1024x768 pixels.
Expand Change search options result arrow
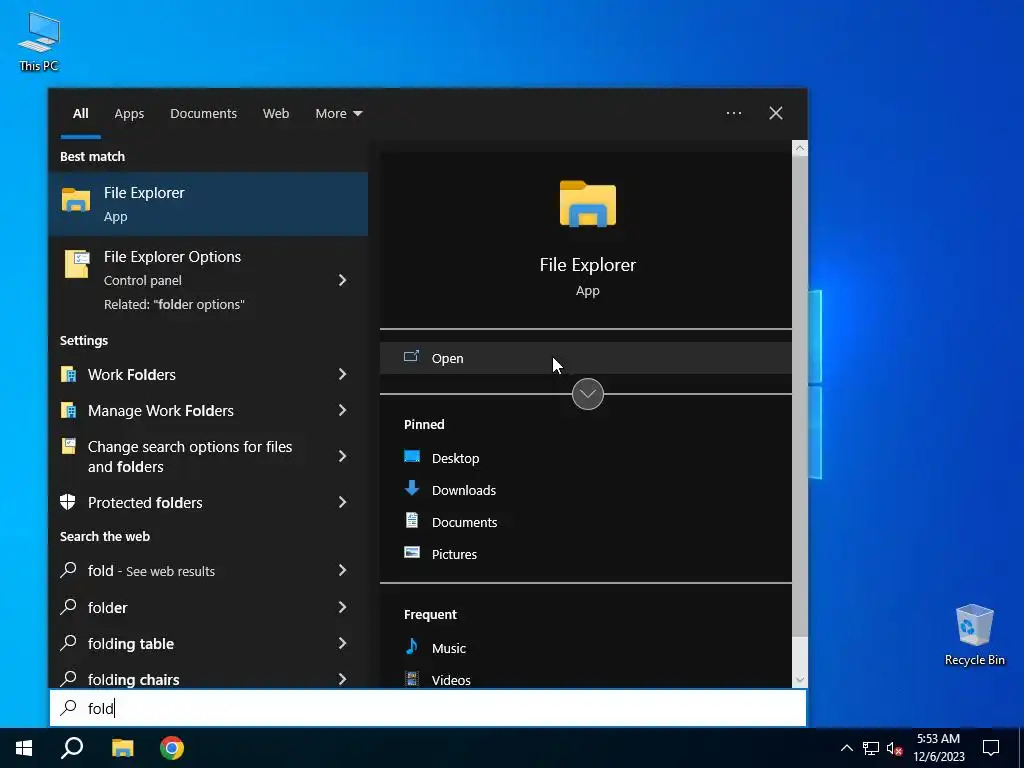pos(342,456)
